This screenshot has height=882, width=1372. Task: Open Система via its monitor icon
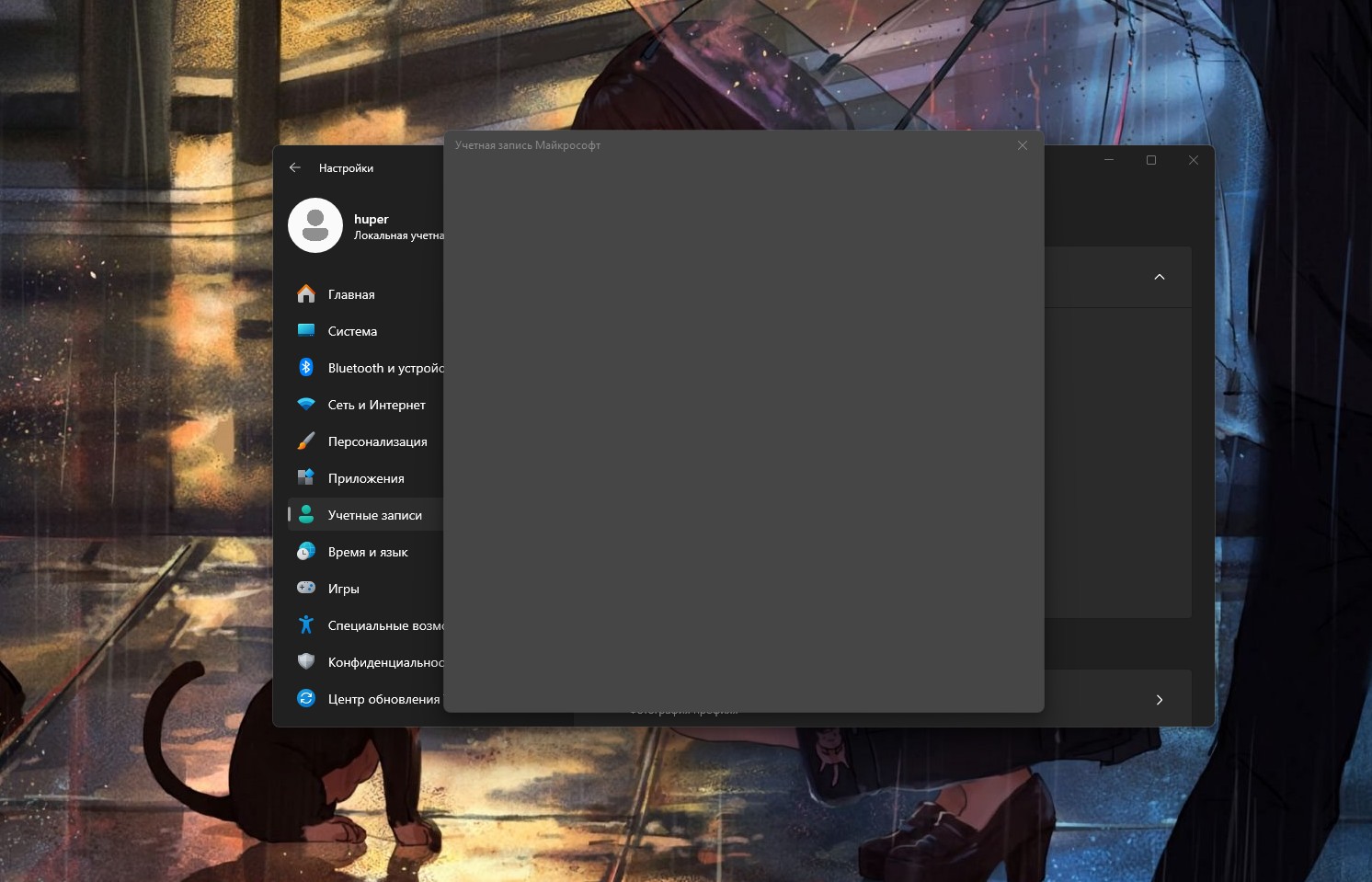click(306, 331)
